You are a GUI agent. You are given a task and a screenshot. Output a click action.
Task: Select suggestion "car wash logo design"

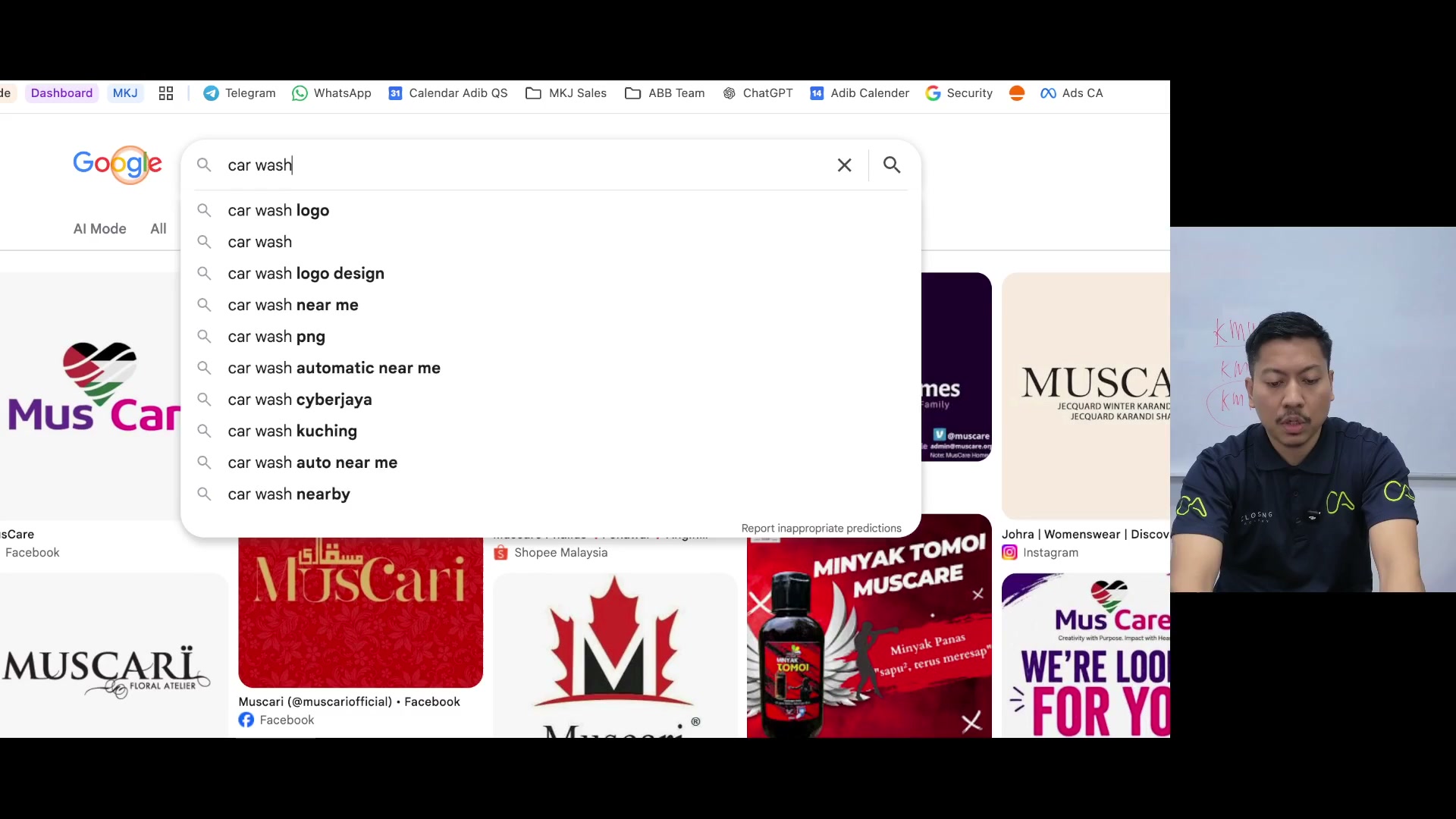551,274
